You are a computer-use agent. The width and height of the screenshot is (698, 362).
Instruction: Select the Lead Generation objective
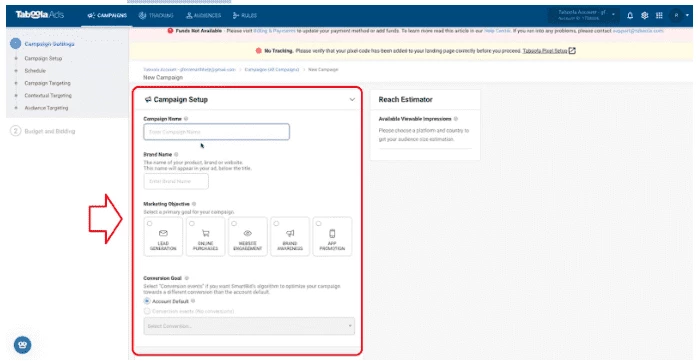pyautogui.click(x=163, y=236)
